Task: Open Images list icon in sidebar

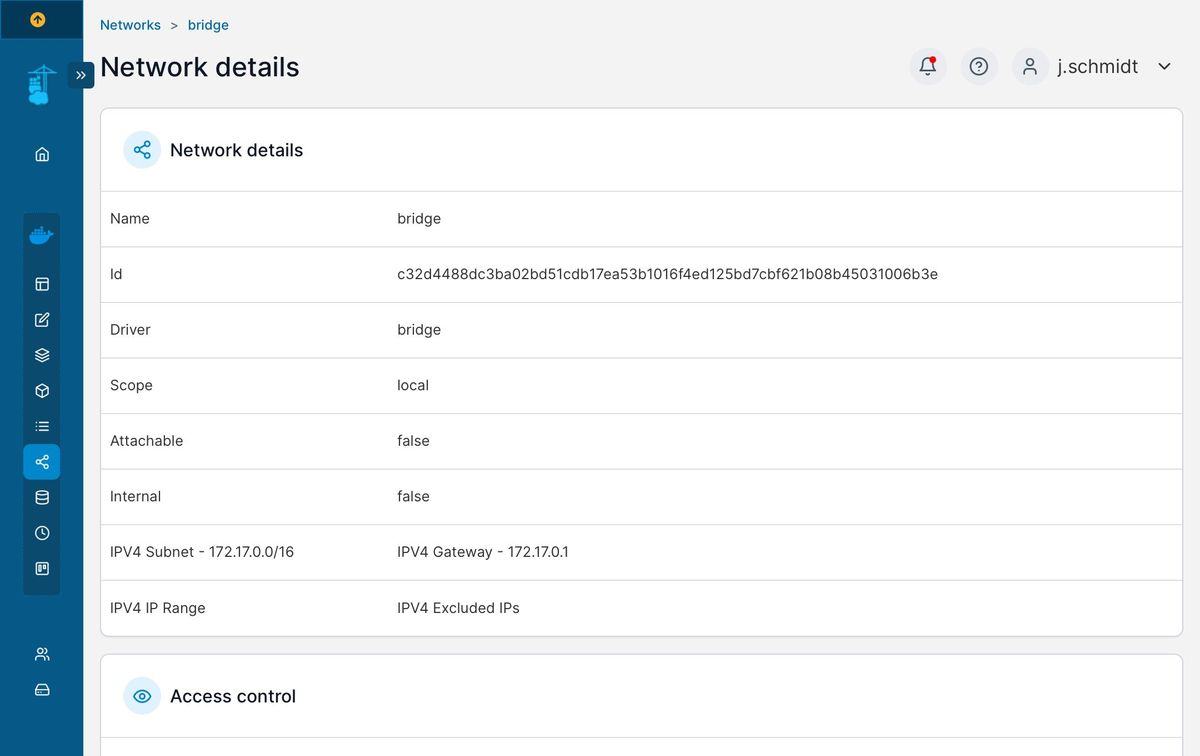Action: [42, 426]
